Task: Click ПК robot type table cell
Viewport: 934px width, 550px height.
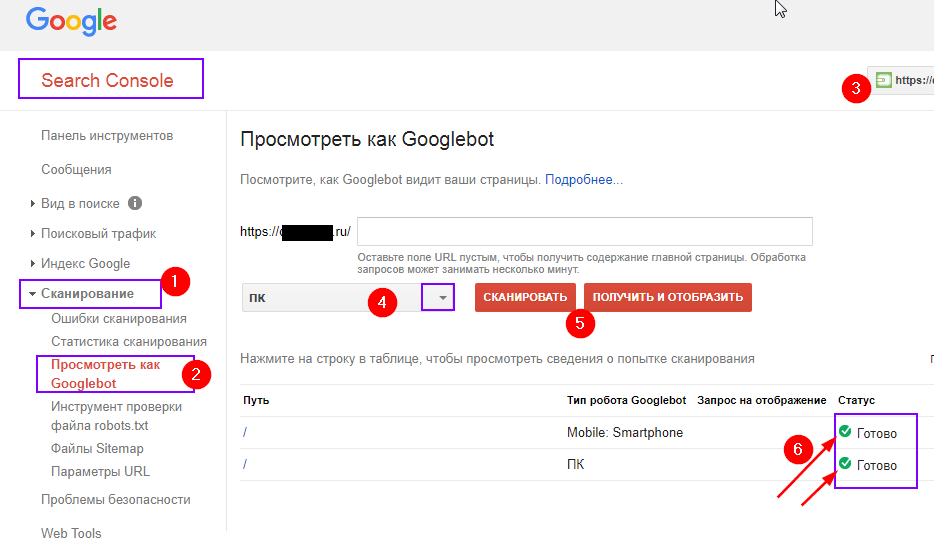Action: coord(575,464)
